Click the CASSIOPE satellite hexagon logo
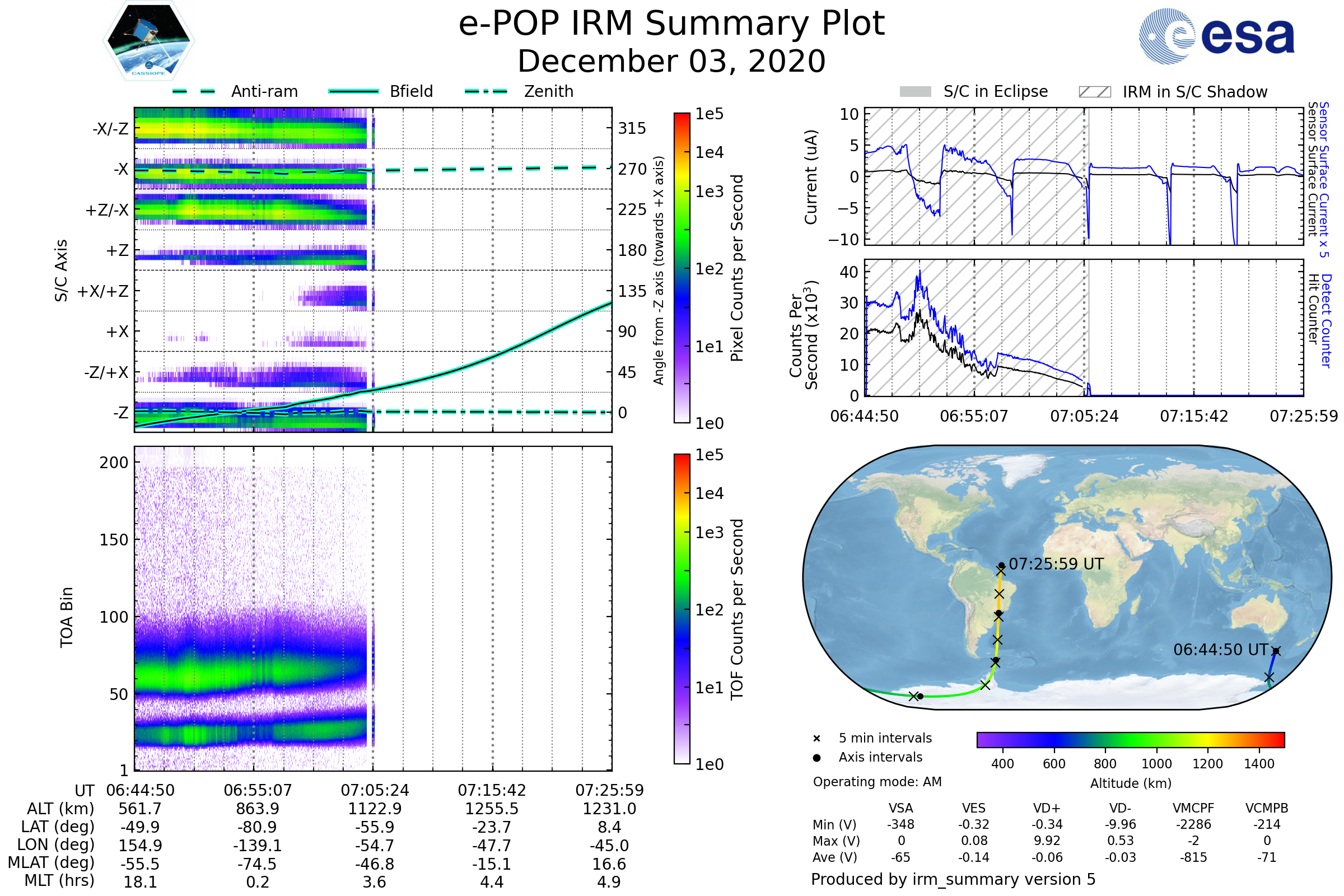1344x896 pixels. point(148,41)
